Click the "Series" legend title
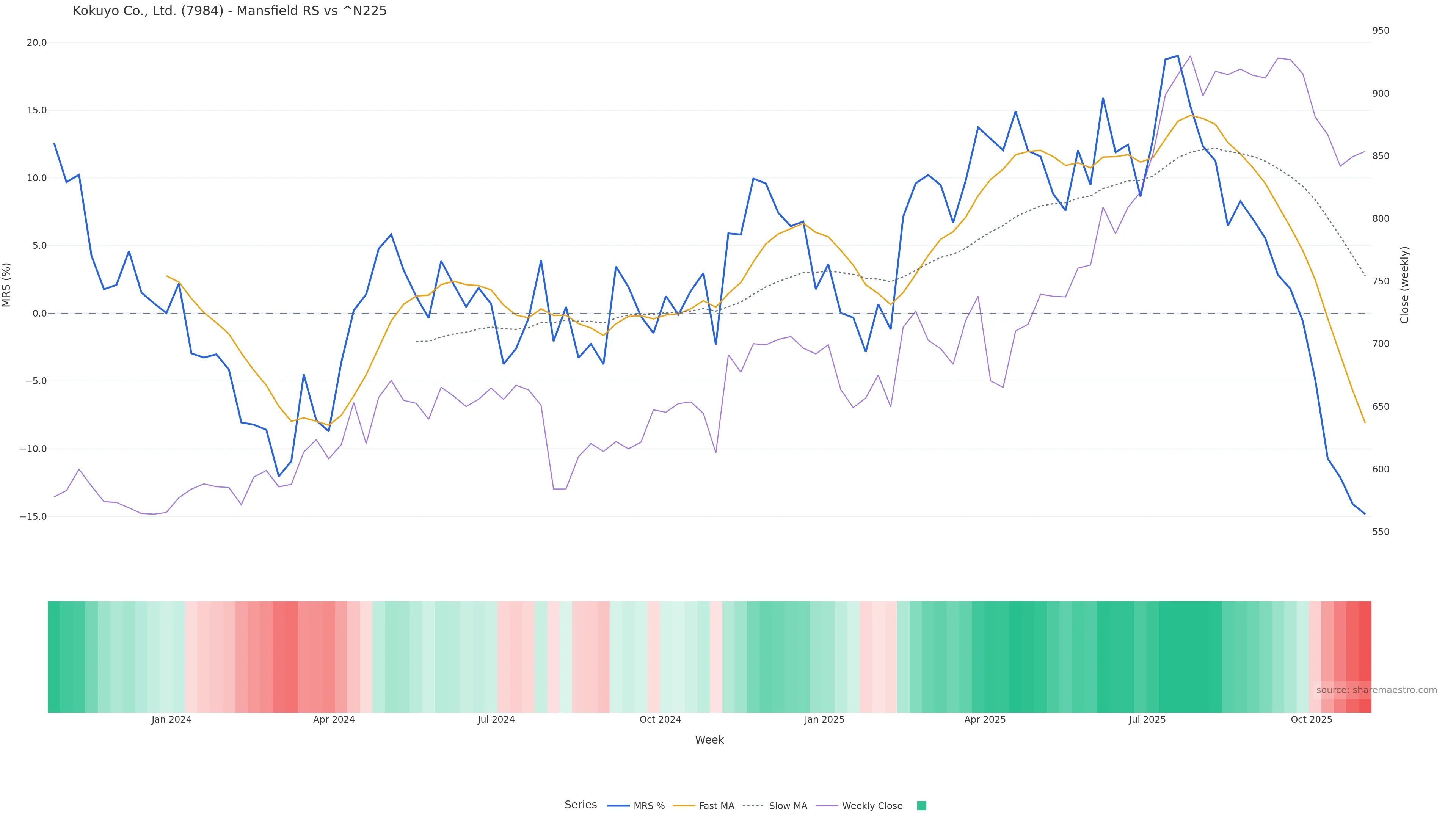 pyautogui.click(x=581, y=805)
